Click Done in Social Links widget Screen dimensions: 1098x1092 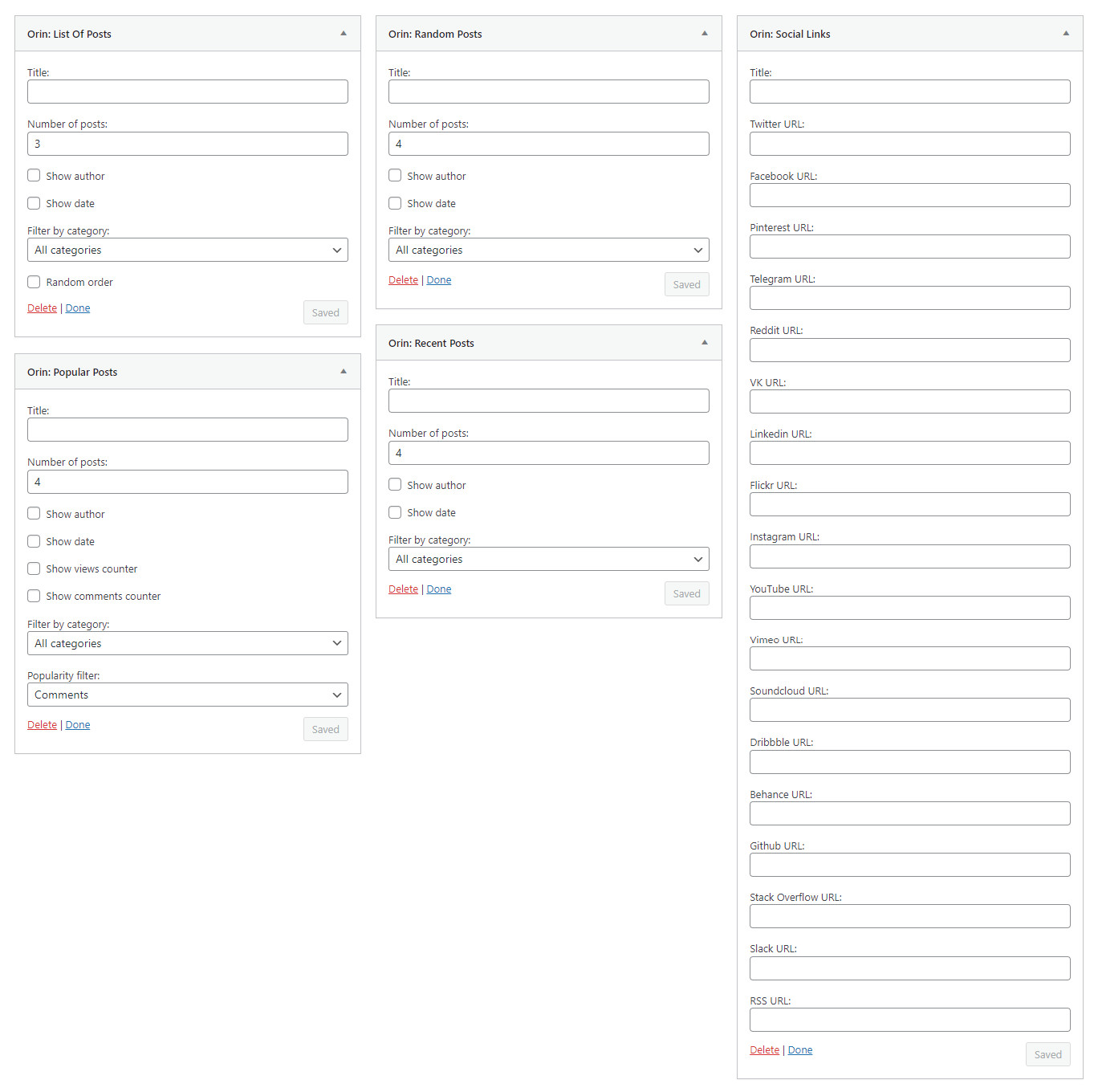tap(799, 1050)
